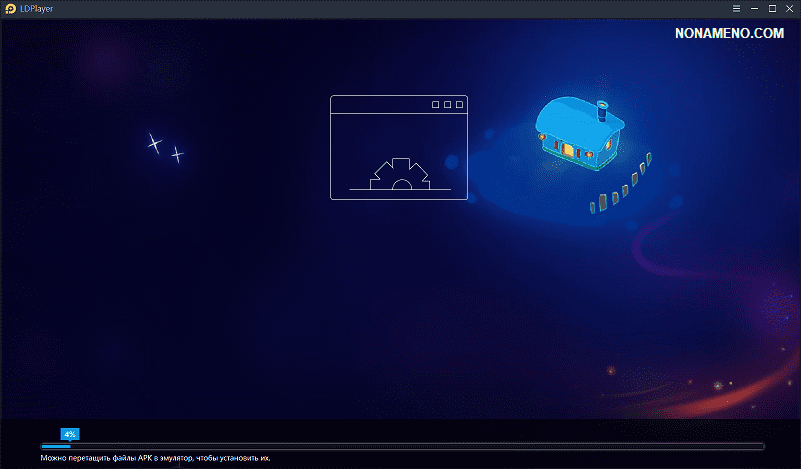Click the LDPlayer logo icon in title bar

(x=9, y=8)
